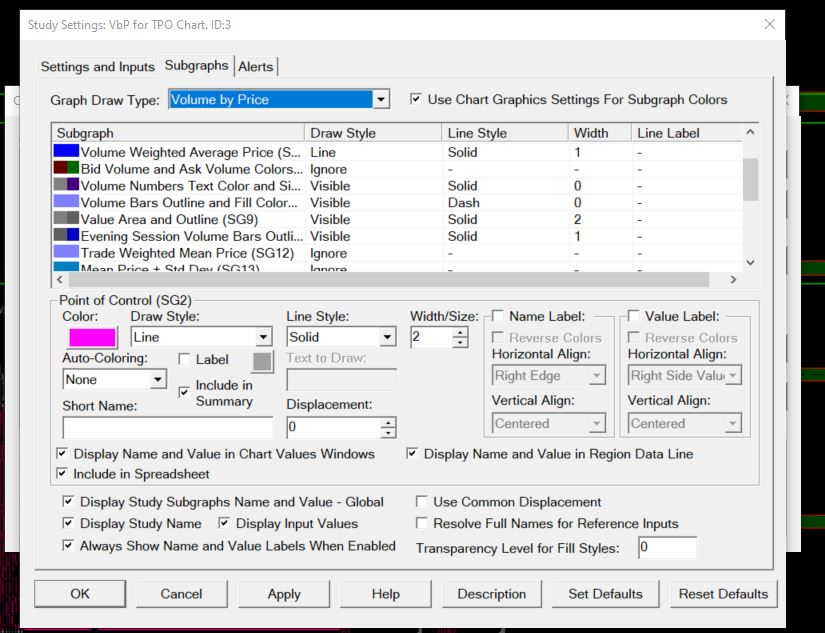Click the Line Style column header

click(x=505, y=133)
